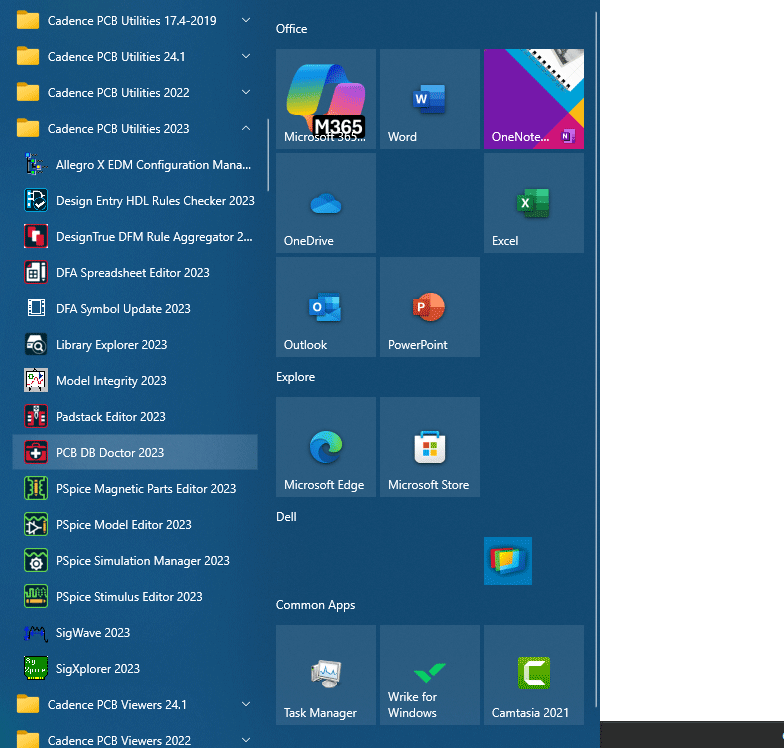
Task: Open the OneNote tile
Action: click(534, 99)
